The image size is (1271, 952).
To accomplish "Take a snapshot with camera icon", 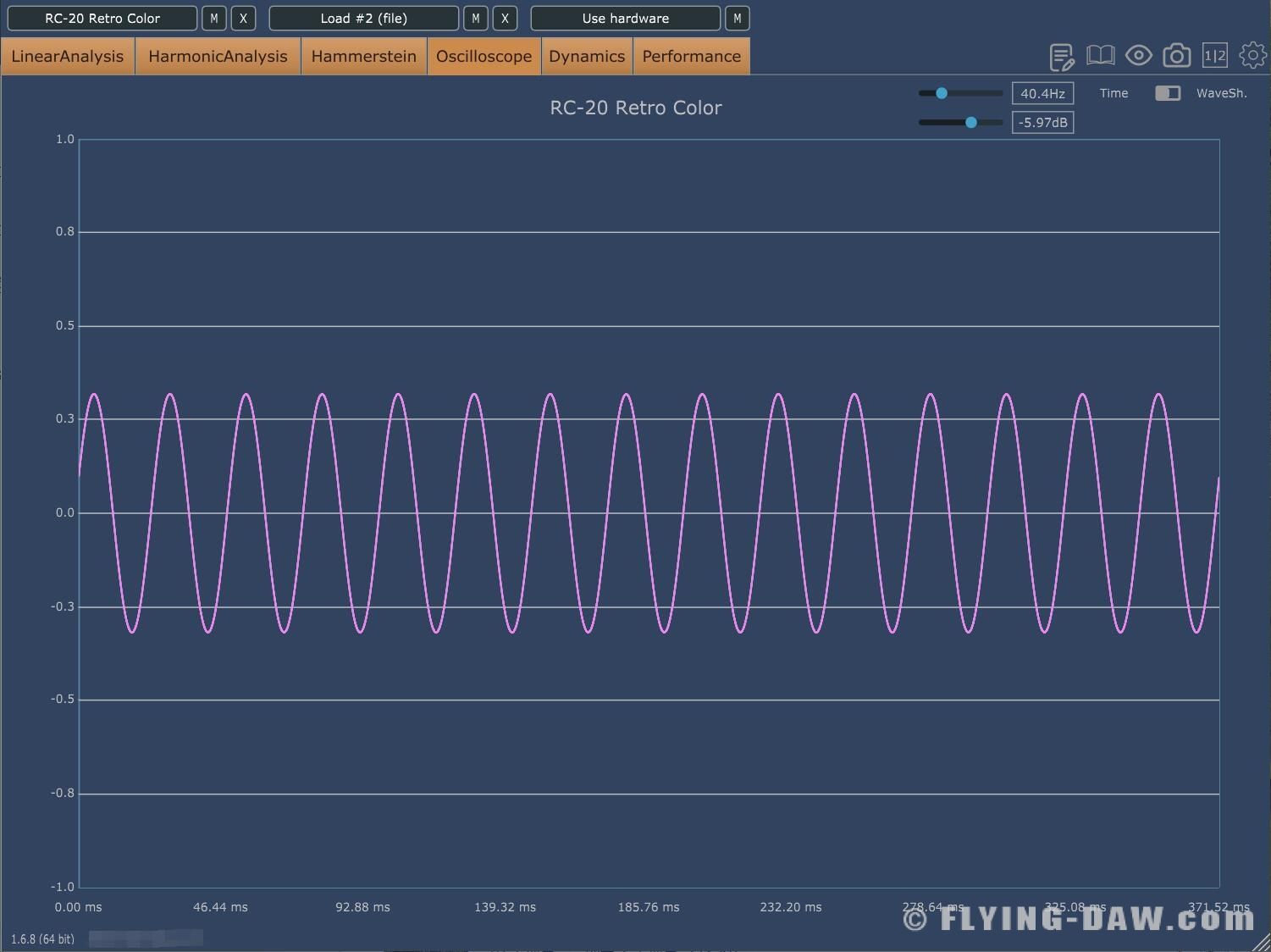I will tap(1176, 56).
